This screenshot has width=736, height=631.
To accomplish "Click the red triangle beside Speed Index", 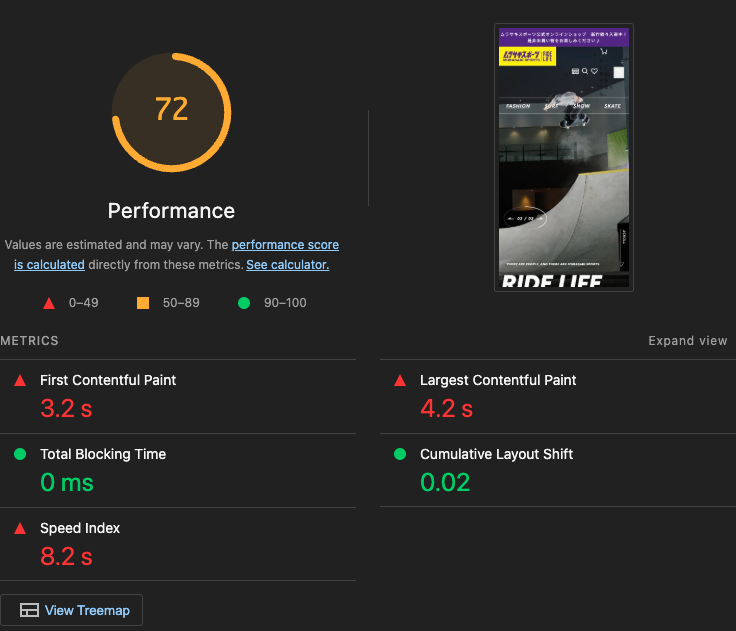I will [x=20, y=529].
